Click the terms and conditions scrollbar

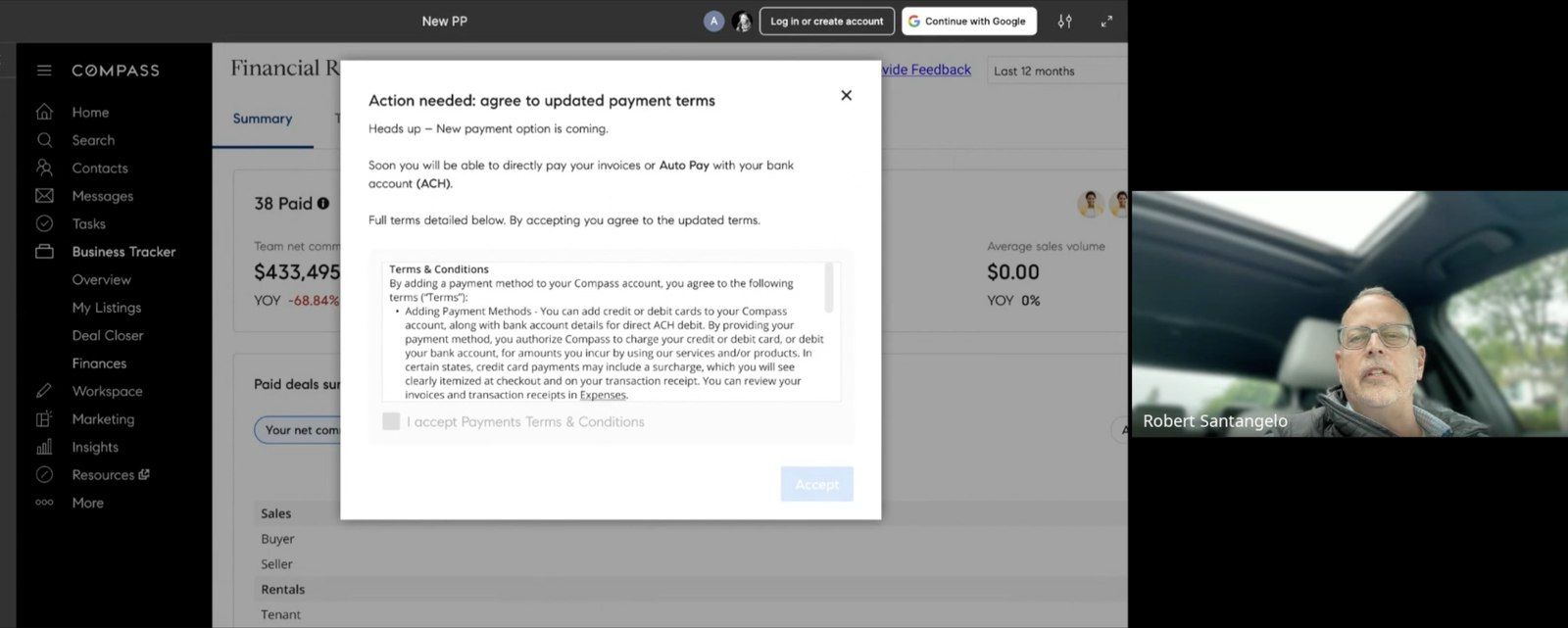point(830,288)
